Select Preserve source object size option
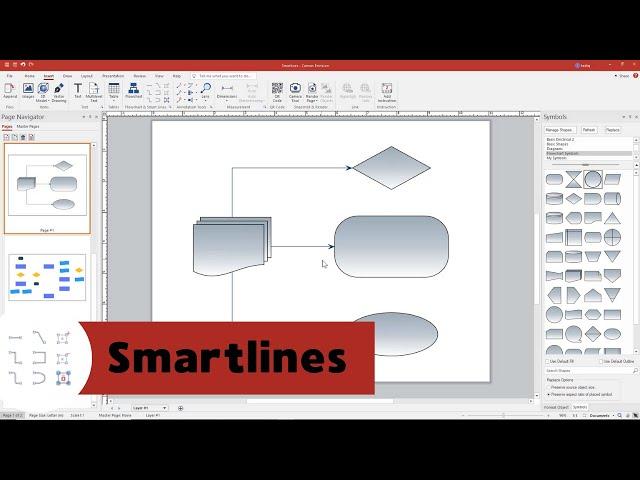The width and height of the screenshot is (640, 480). pyautogui.click(x=571, y=387)
